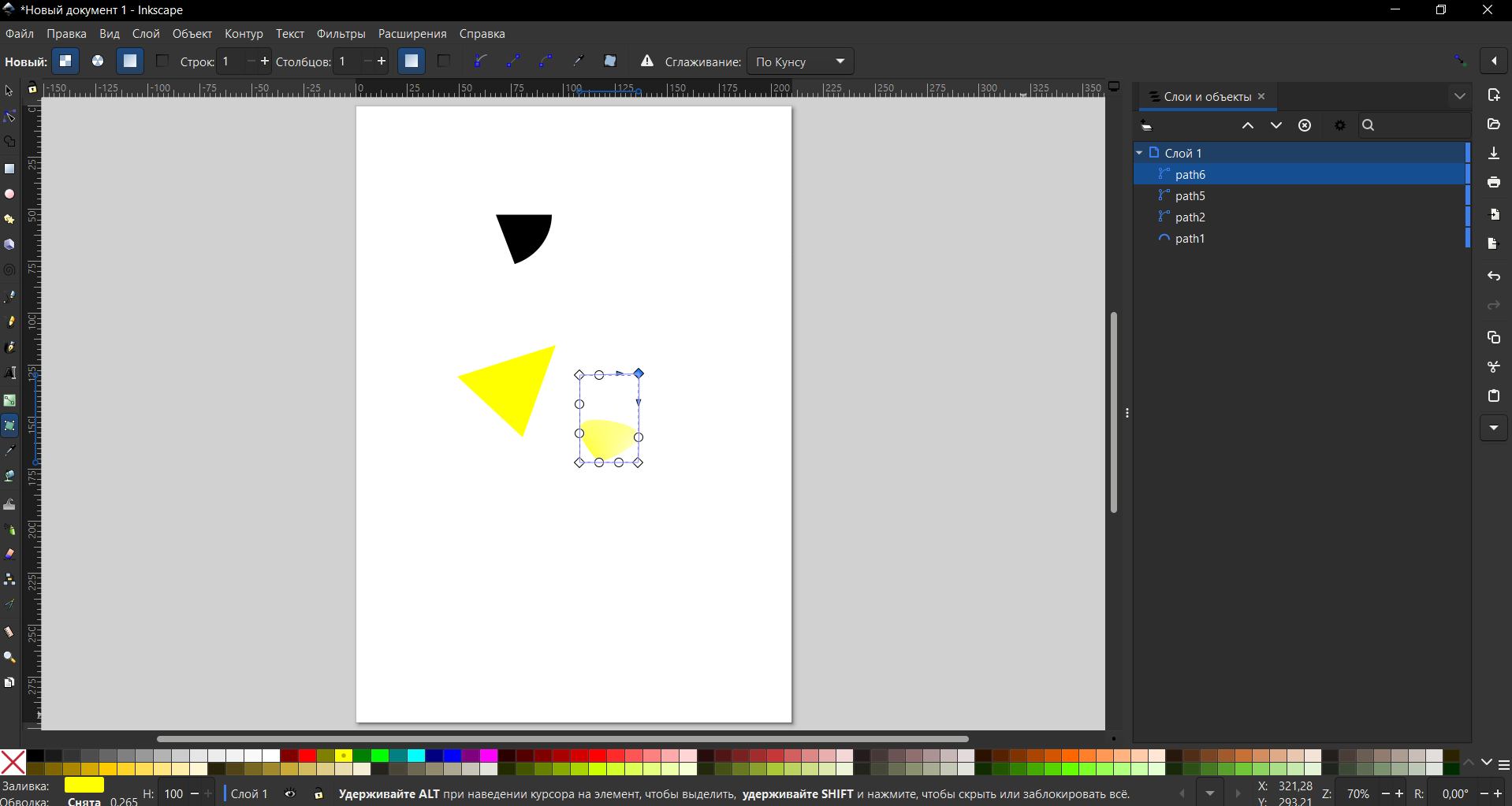
Task: Activate the Spiral tool
Action: point(9,270)
